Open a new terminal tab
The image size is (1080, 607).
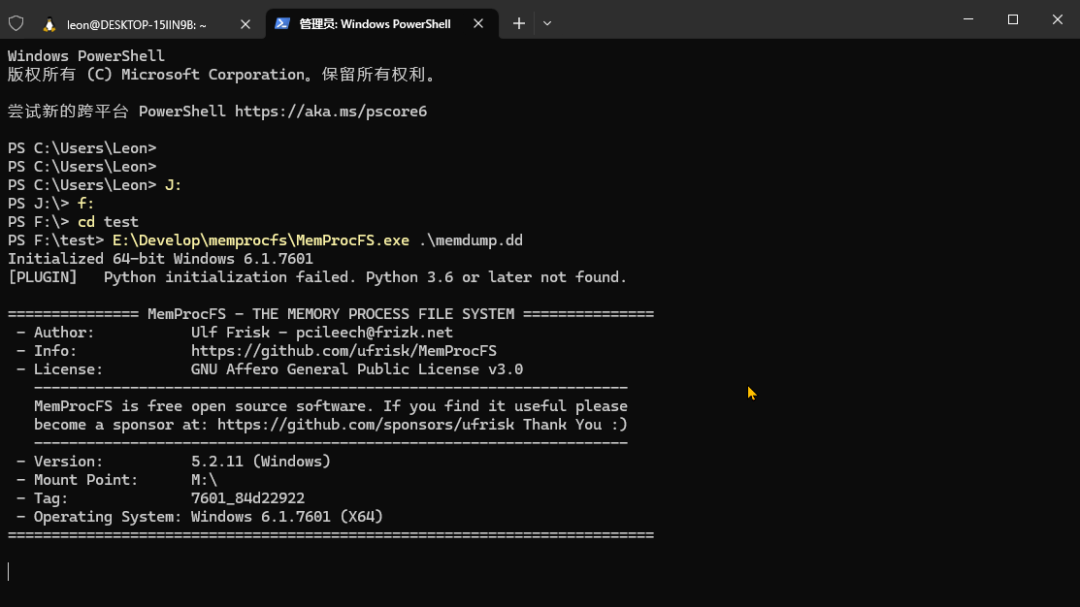tap(519, 23)
